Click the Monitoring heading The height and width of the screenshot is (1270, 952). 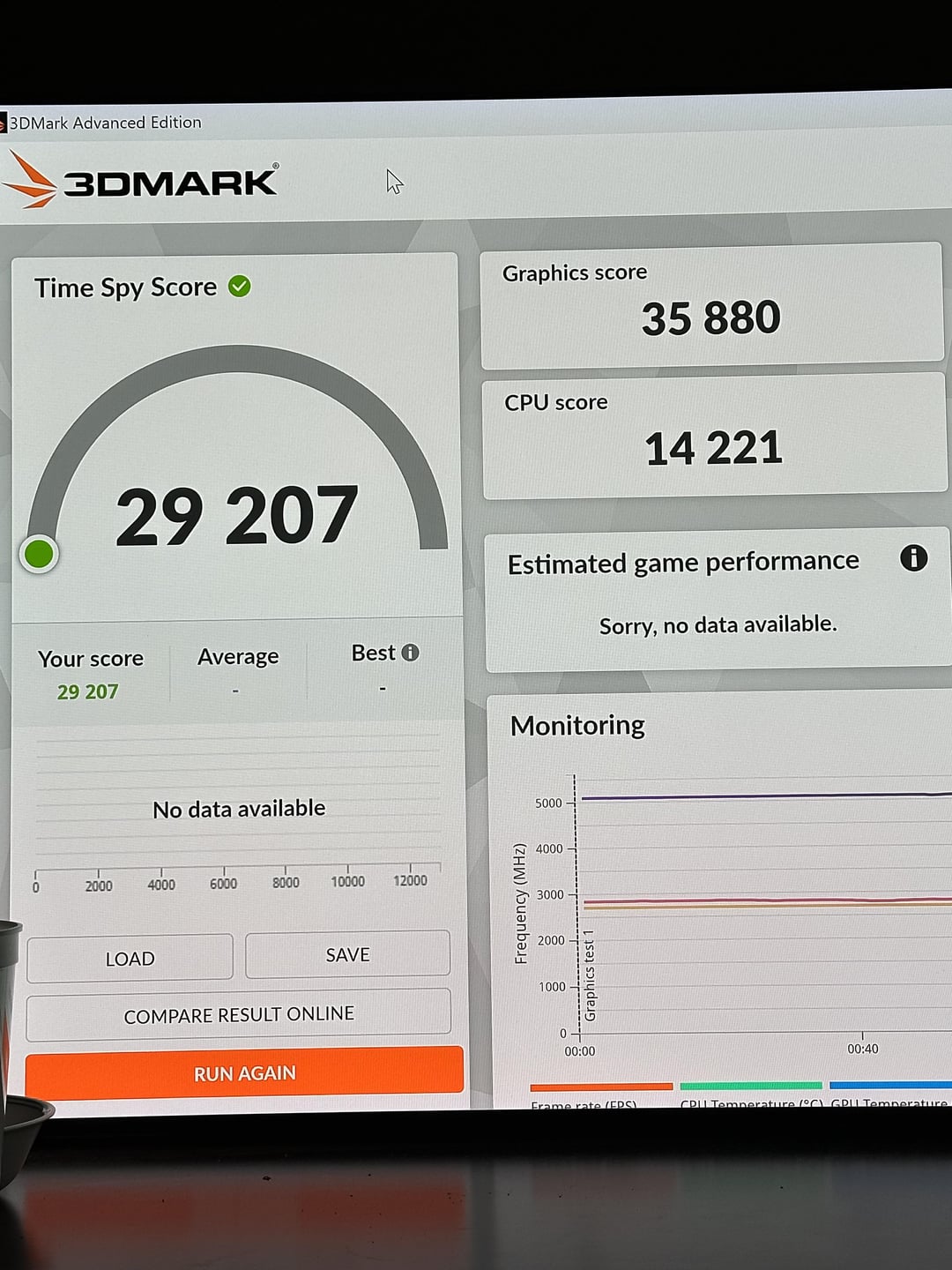(577, 725)
